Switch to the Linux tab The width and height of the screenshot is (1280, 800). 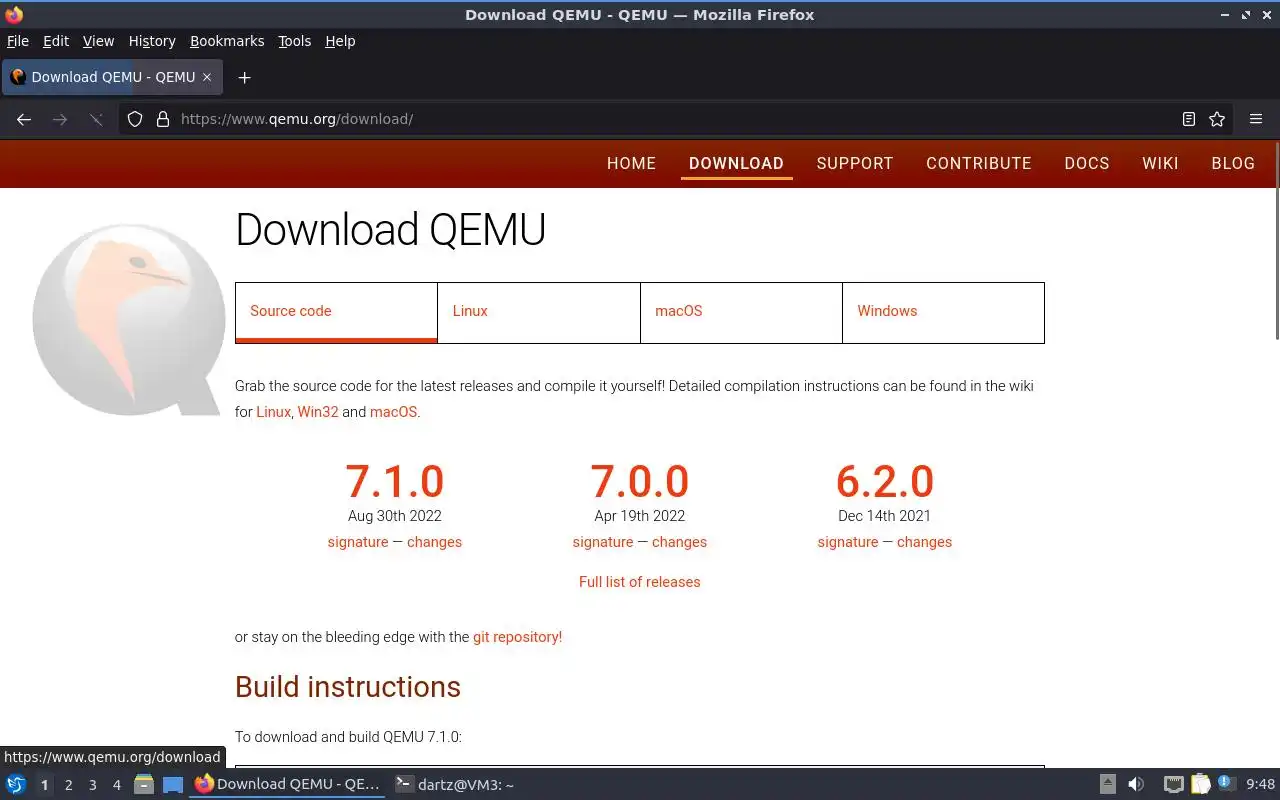click(539, 312)
